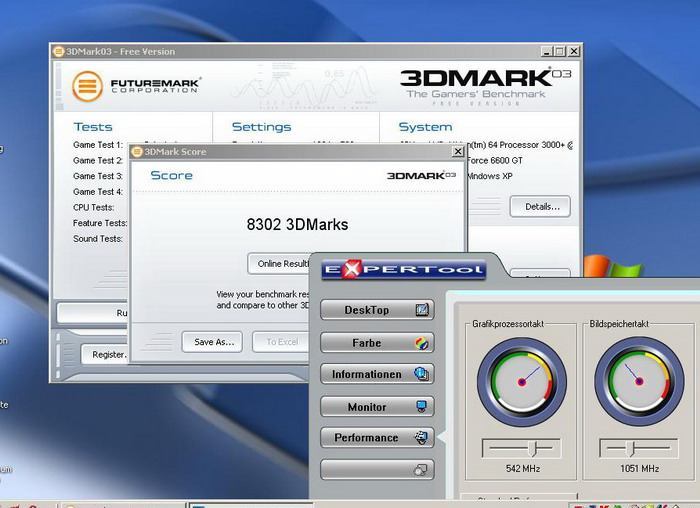Click the System heading in 3DMark03
Image resolution: width=700 pixels, height=508 pixels.
[x=425, y=127]
